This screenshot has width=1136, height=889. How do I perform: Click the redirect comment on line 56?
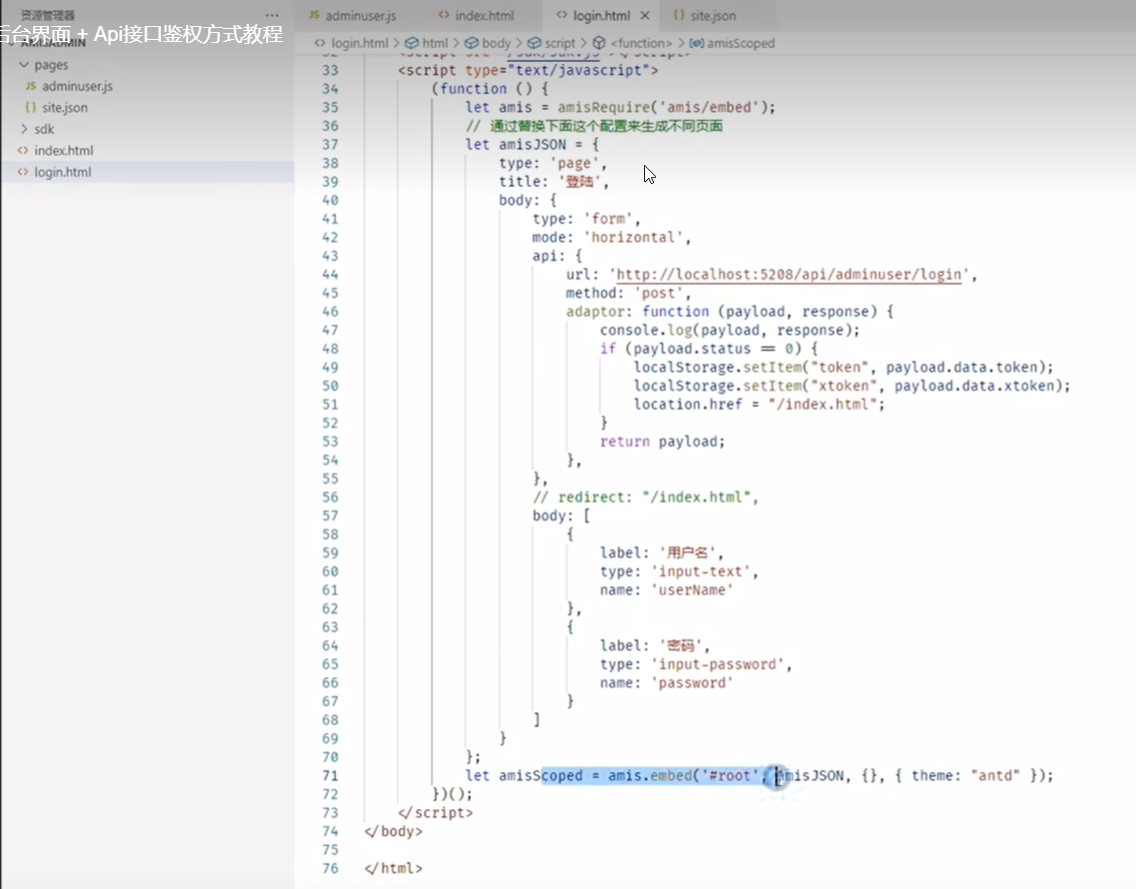coord(645,497)
